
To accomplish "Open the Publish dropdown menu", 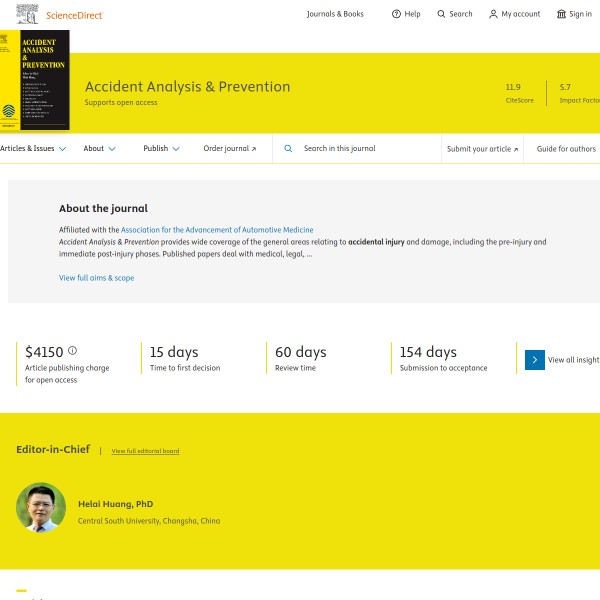I will coord(161,149).
